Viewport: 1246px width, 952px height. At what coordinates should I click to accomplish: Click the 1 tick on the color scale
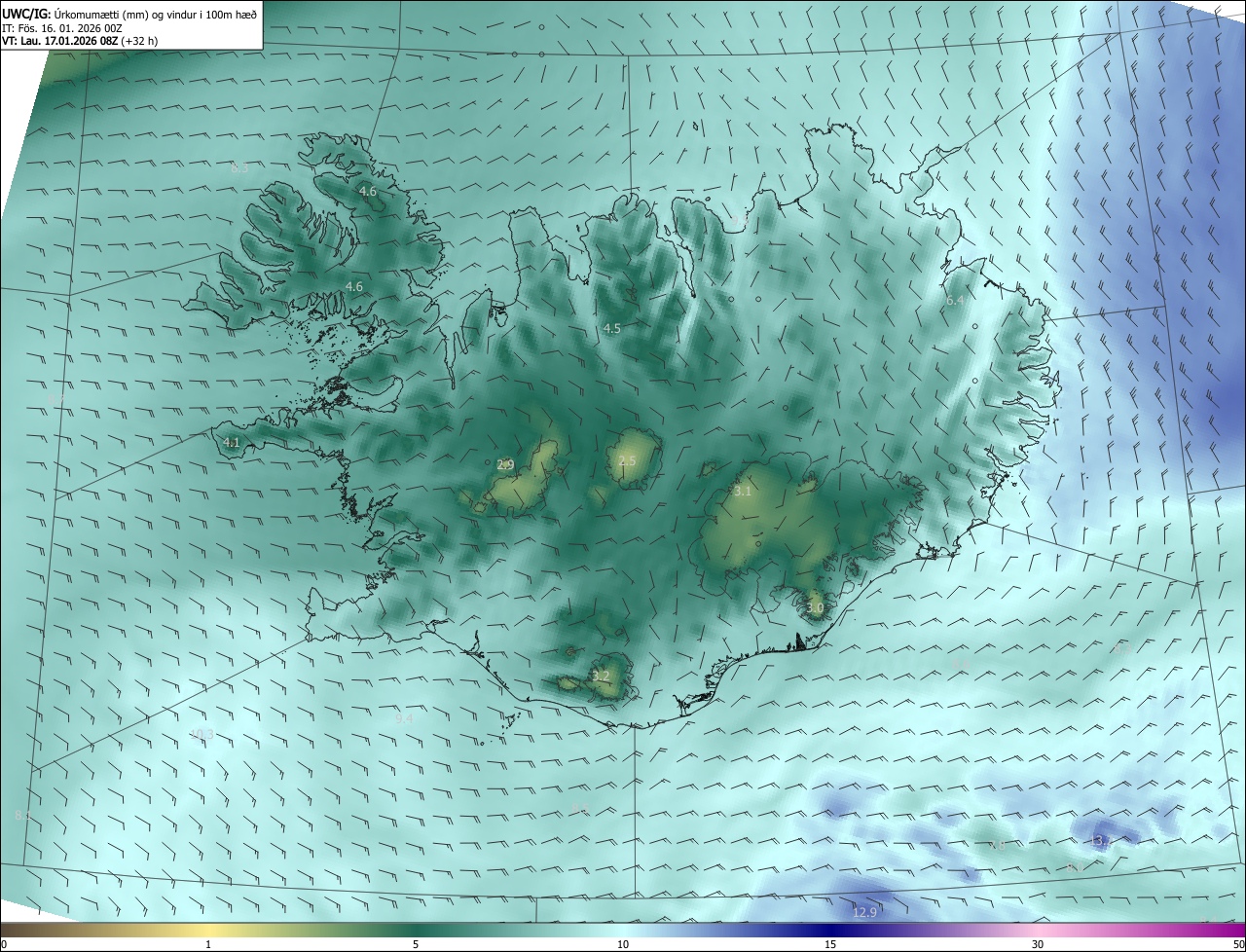[208, 944]
